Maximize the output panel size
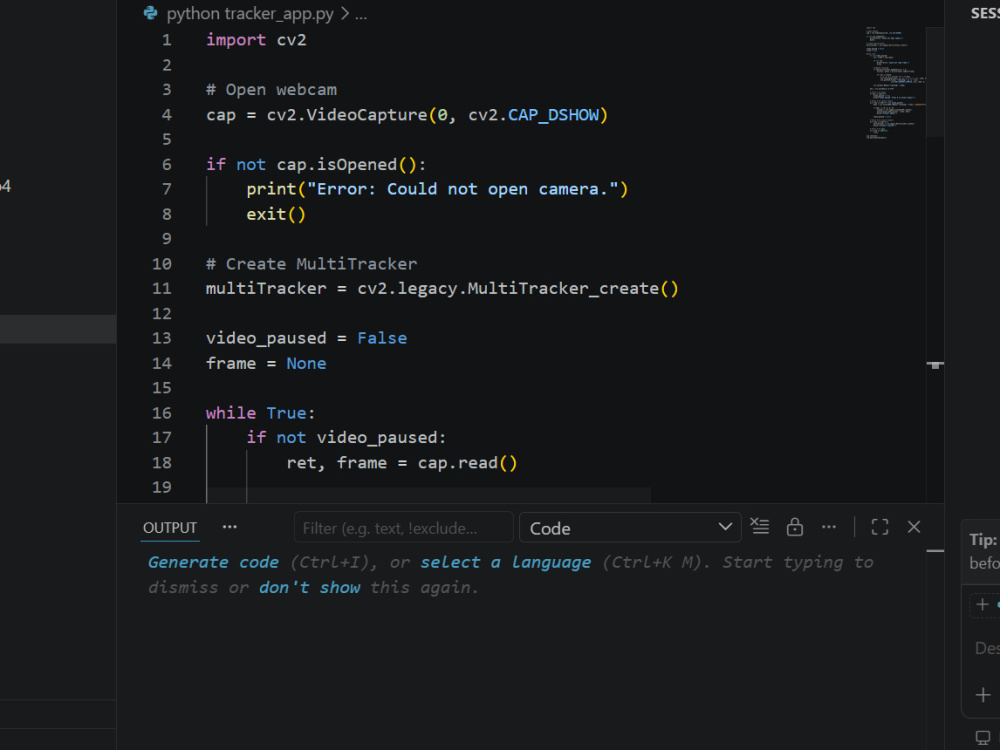1000x750 pixels. point(879,527)
